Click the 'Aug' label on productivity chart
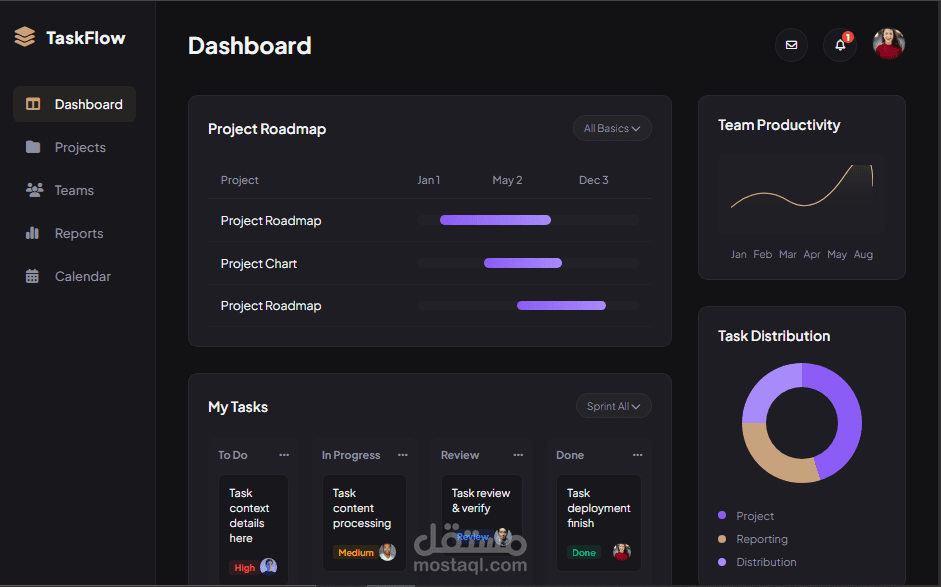This screenshot has width=941, height=587. click(863, 254)
